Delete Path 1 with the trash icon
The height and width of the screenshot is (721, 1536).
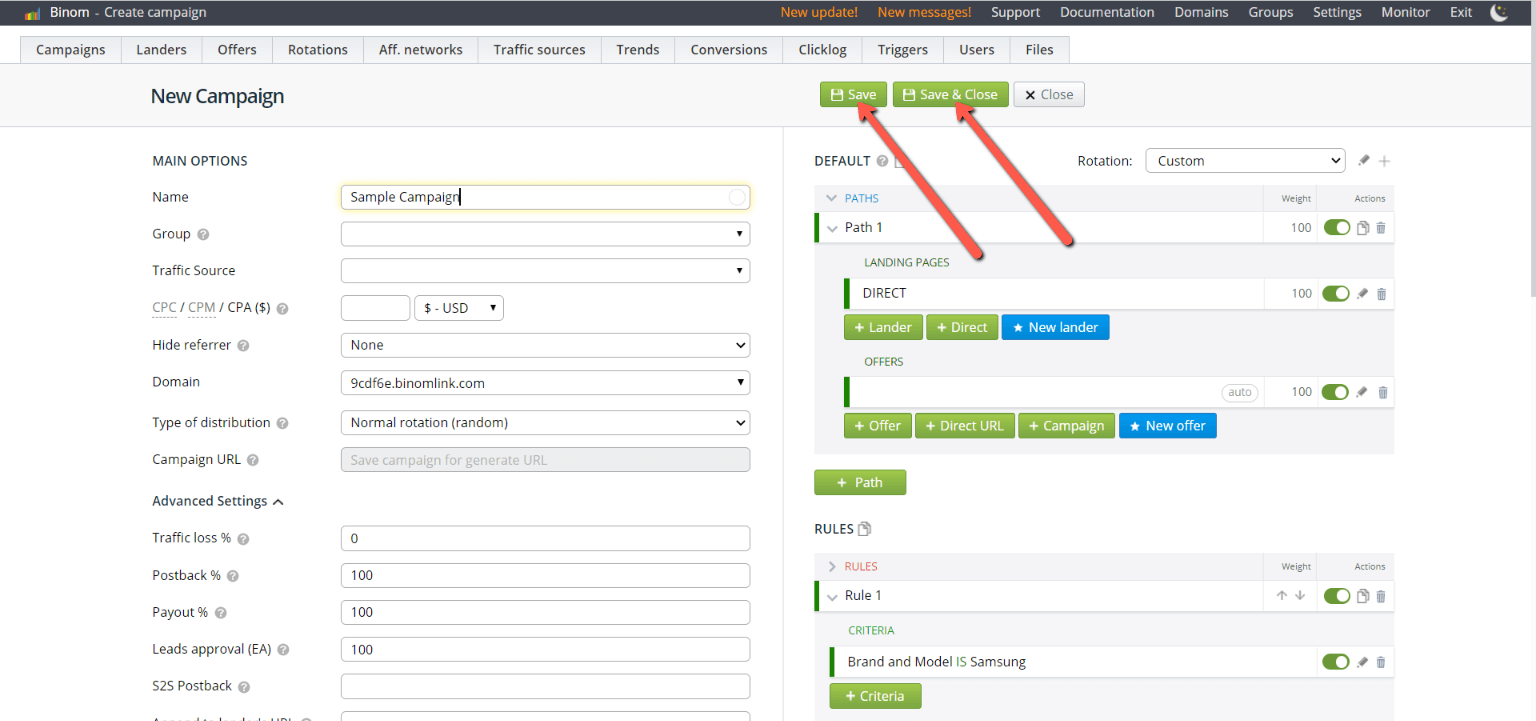[1381, 228]
